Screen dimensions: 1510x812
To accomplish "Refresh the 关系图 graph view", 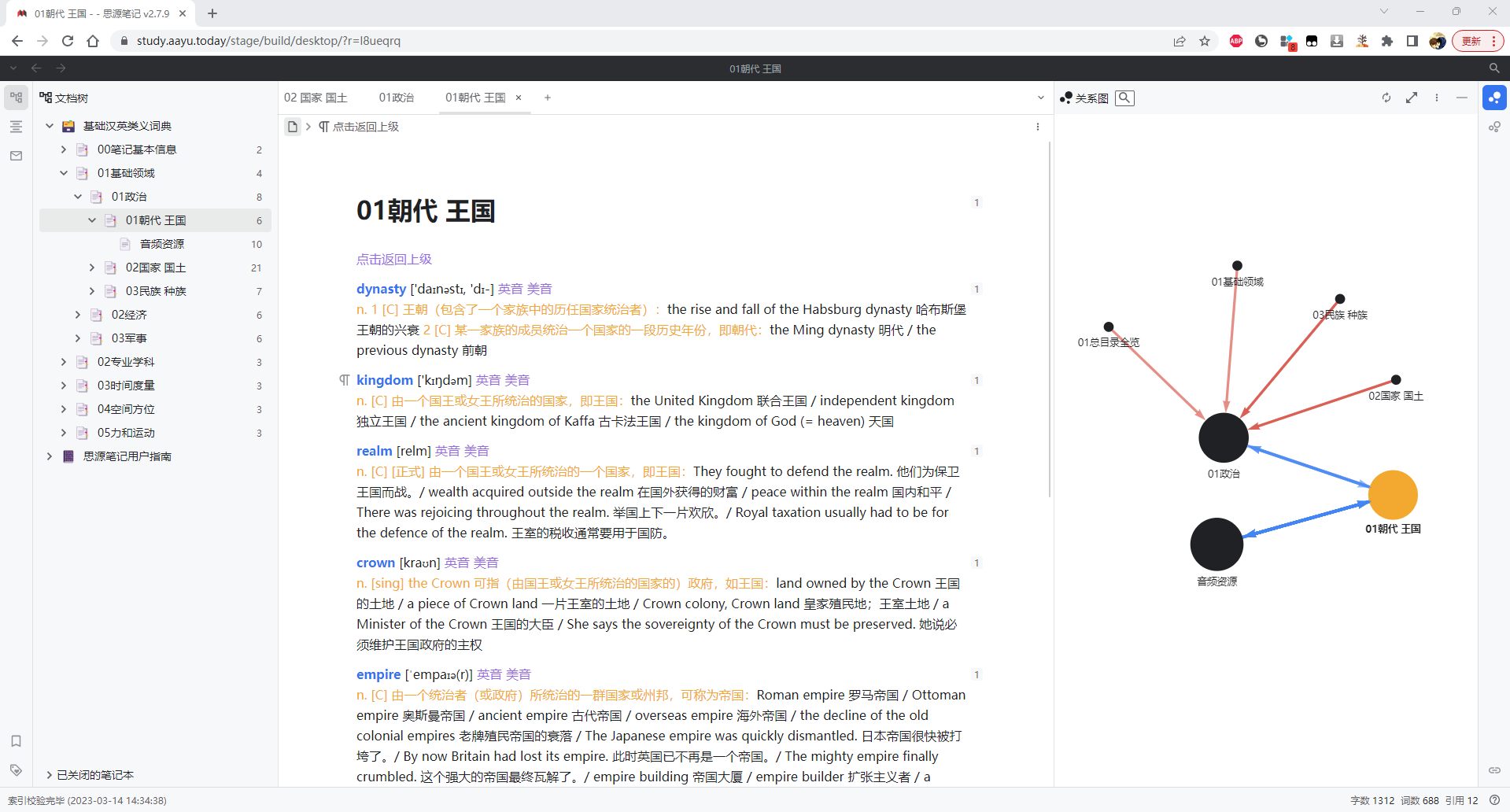I will click(x=1386, y=98).
